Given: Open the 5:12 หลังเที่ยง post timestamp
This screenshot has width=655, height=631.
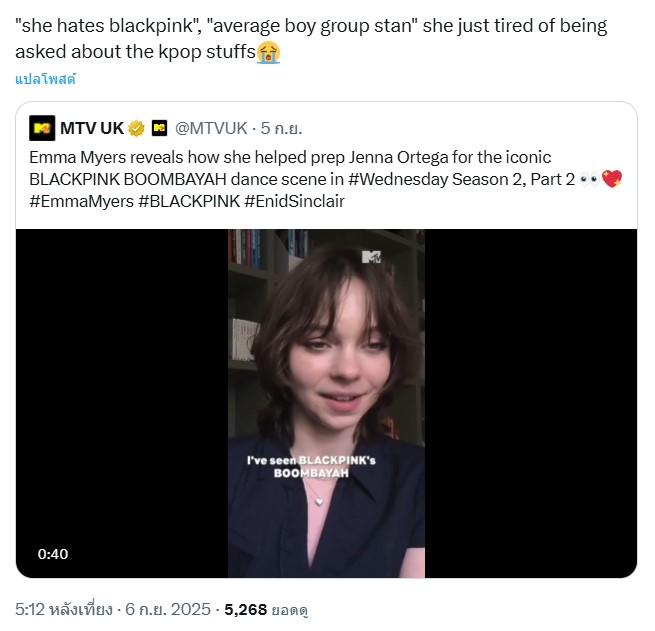Looking at the screenshot, I should 64,609.
